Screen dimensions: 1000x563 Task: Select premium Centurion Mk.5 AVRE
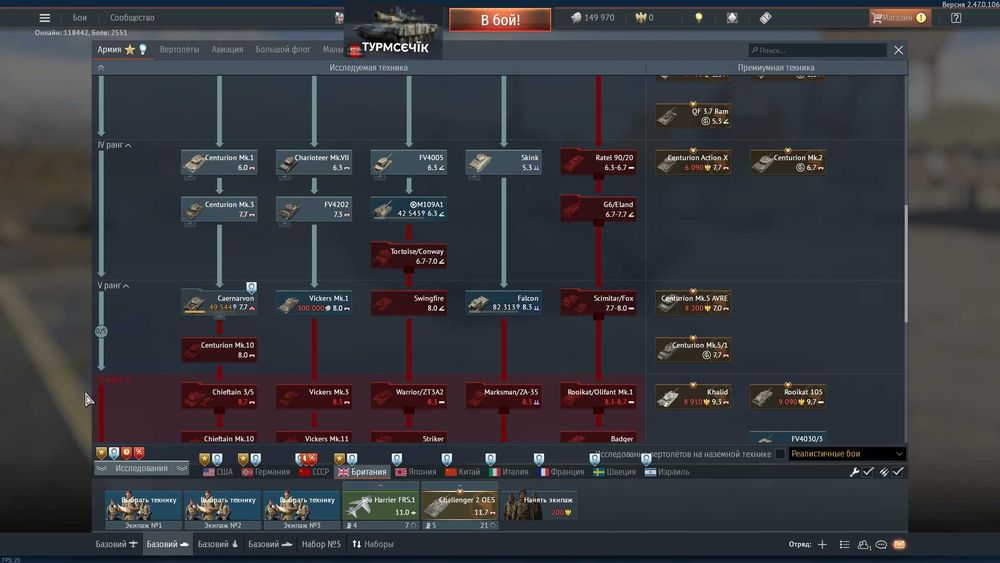click(x=693, y=303)
